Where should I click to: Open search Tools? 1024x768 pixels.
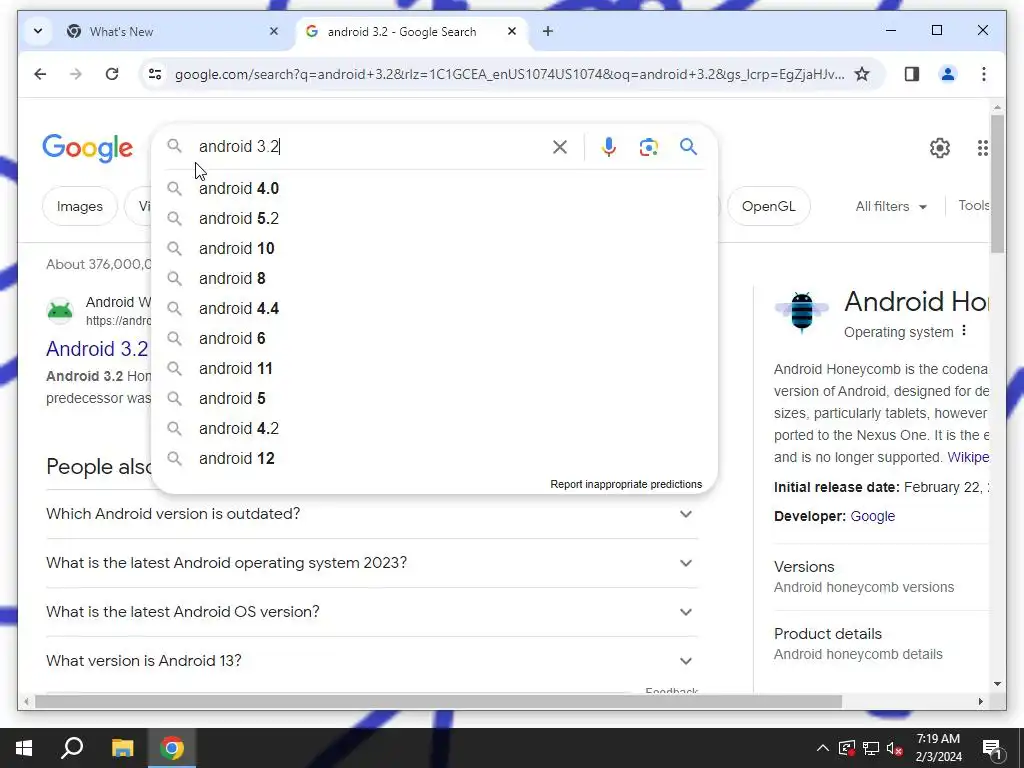(x=973, y=206)
